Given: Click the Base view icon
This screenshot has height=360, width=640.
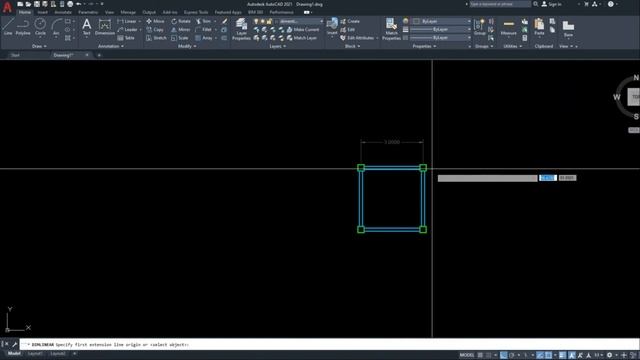Looking at the screenshot, I should 568,28.
